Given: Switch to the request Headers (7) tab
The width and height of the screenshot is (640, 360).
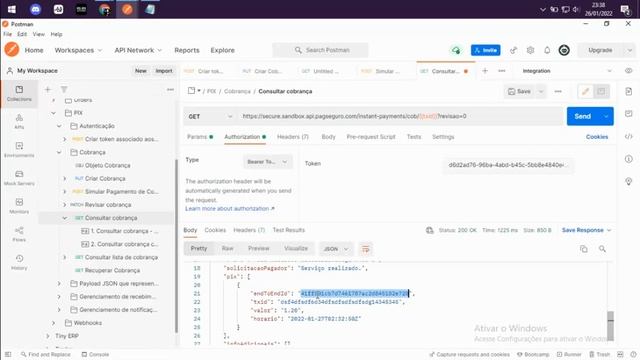Looking at the screenshot, I should pos(293,137).
